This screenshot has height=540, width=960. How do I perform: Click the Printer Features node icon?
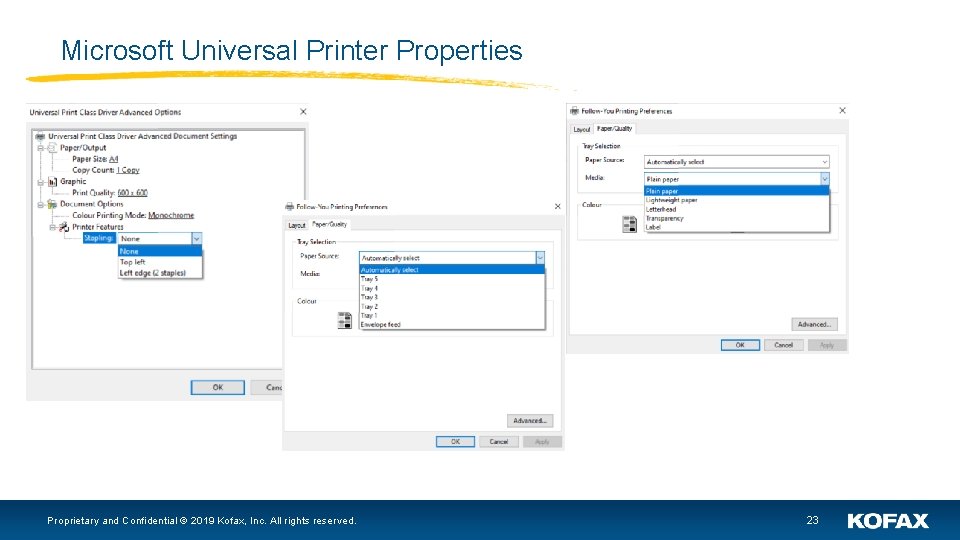[64, 227]
